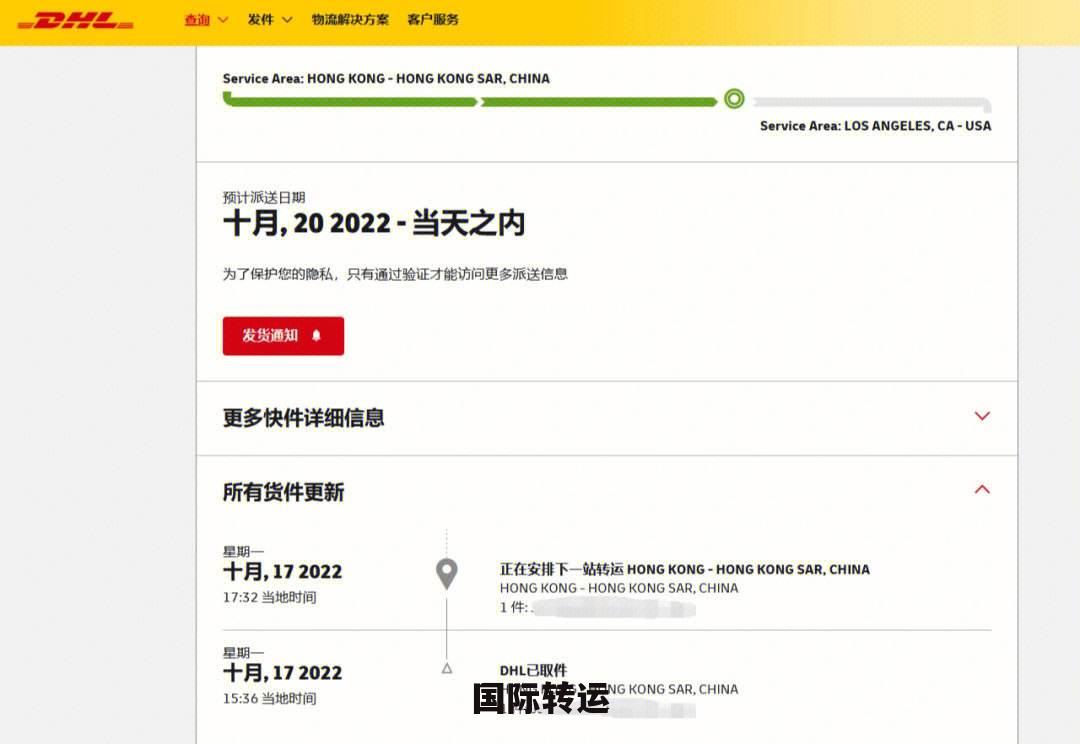Click the 15:36 当地时间 timestamp
This screenshot has width=1080, height=744.
pyautogui.click(x=269, y=699)
